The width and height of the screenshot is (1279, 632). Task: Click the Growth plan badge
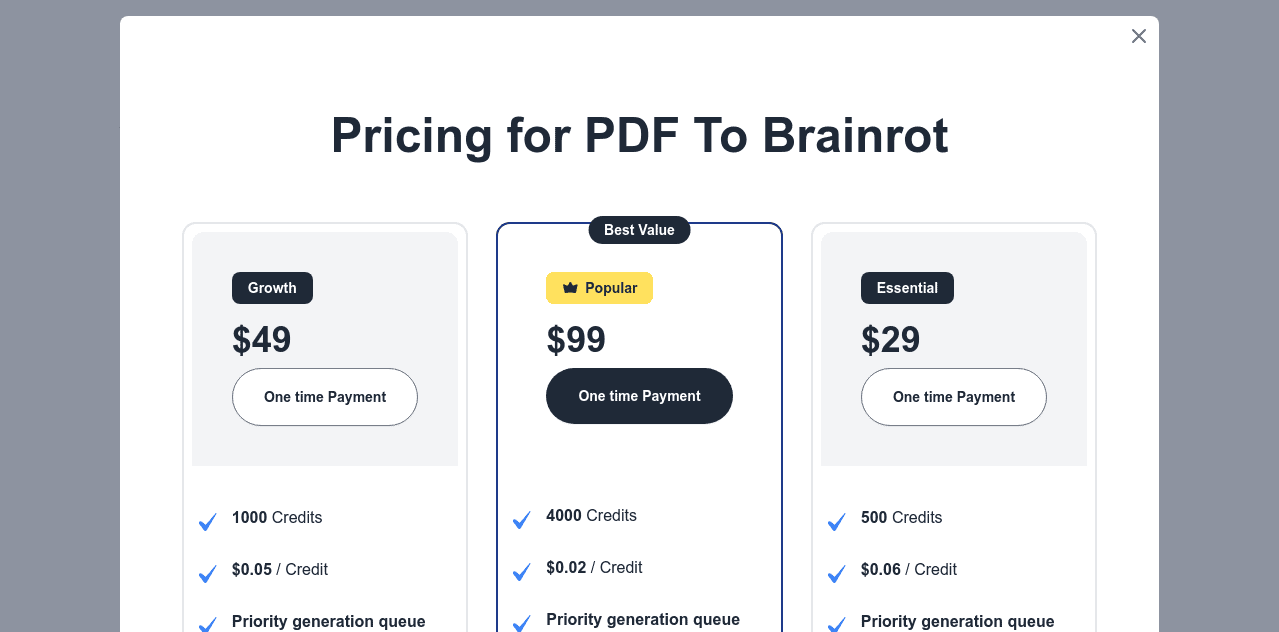(x=272, y=287)
